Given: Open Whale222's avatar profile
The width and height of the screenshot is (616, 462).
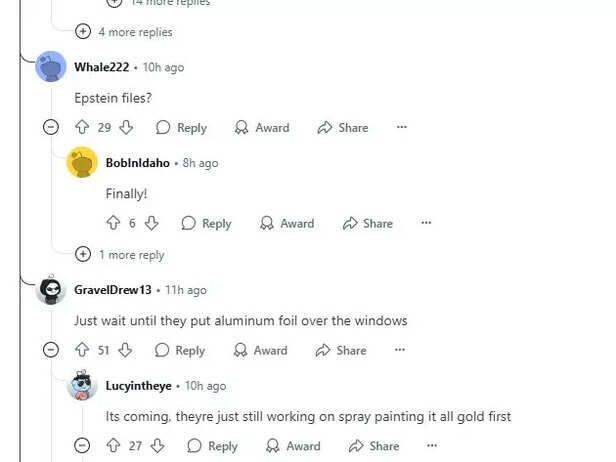Looking at the screenshot, I should click(x=51, y=66).
